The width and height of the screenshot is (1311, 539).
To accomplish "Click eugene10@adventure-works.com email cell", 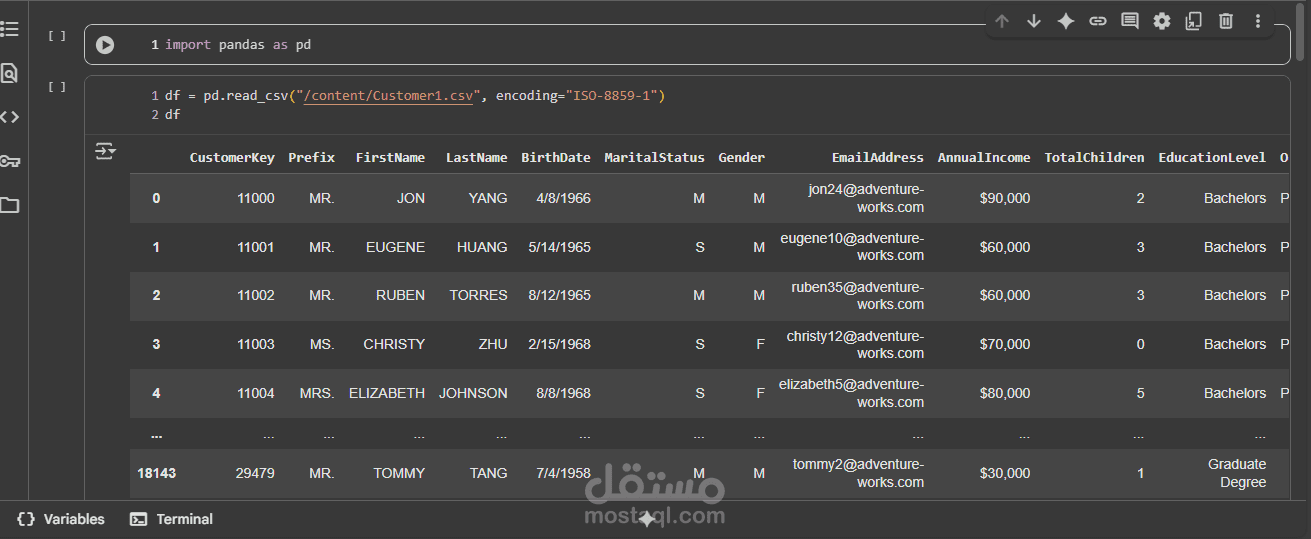I will pos(852,247).
